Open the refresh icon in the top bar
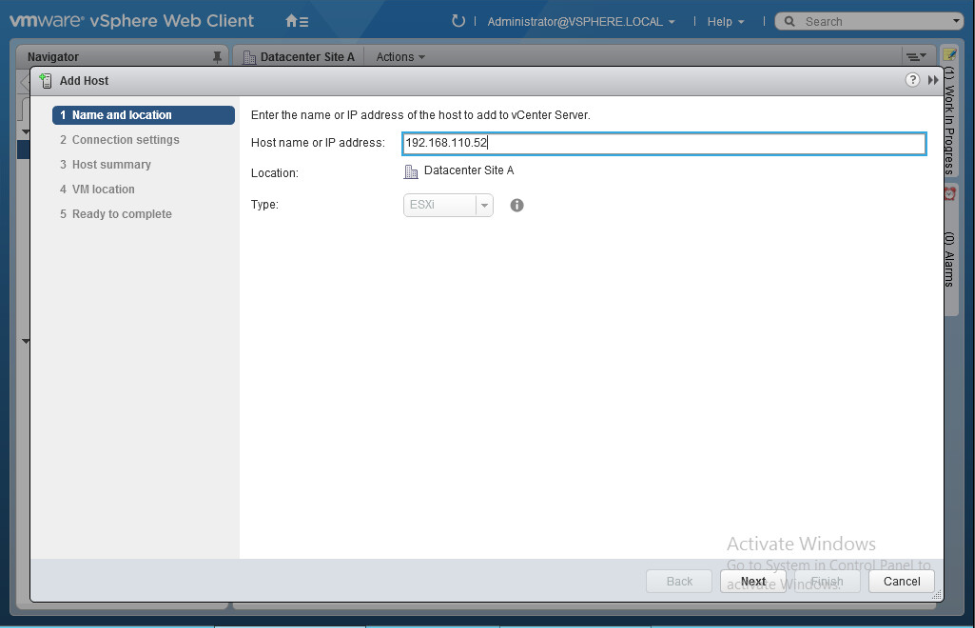Screen dimensions: 975x628 pyautogui.click(x=459, y=20)
